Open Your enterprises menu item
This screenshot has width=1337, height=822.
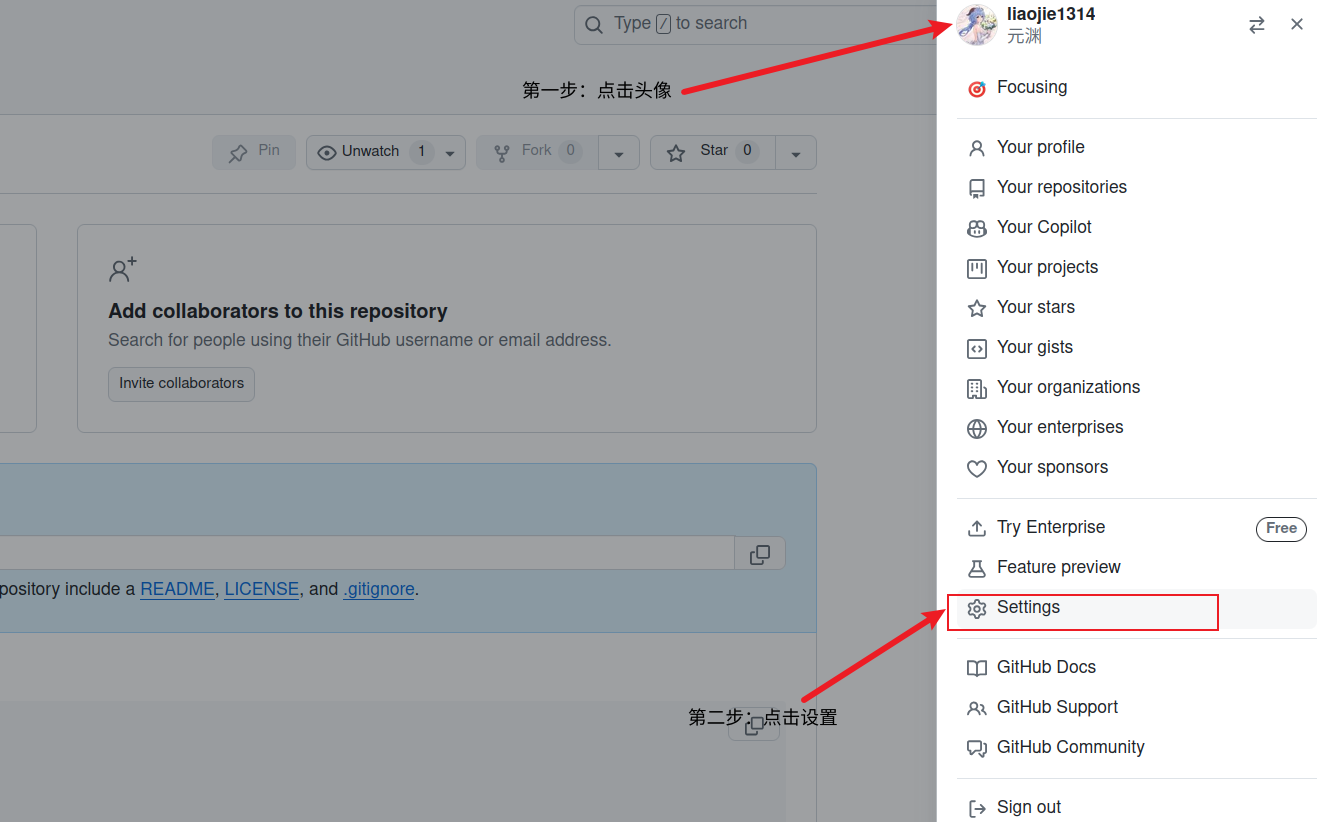coord(1137,428)
